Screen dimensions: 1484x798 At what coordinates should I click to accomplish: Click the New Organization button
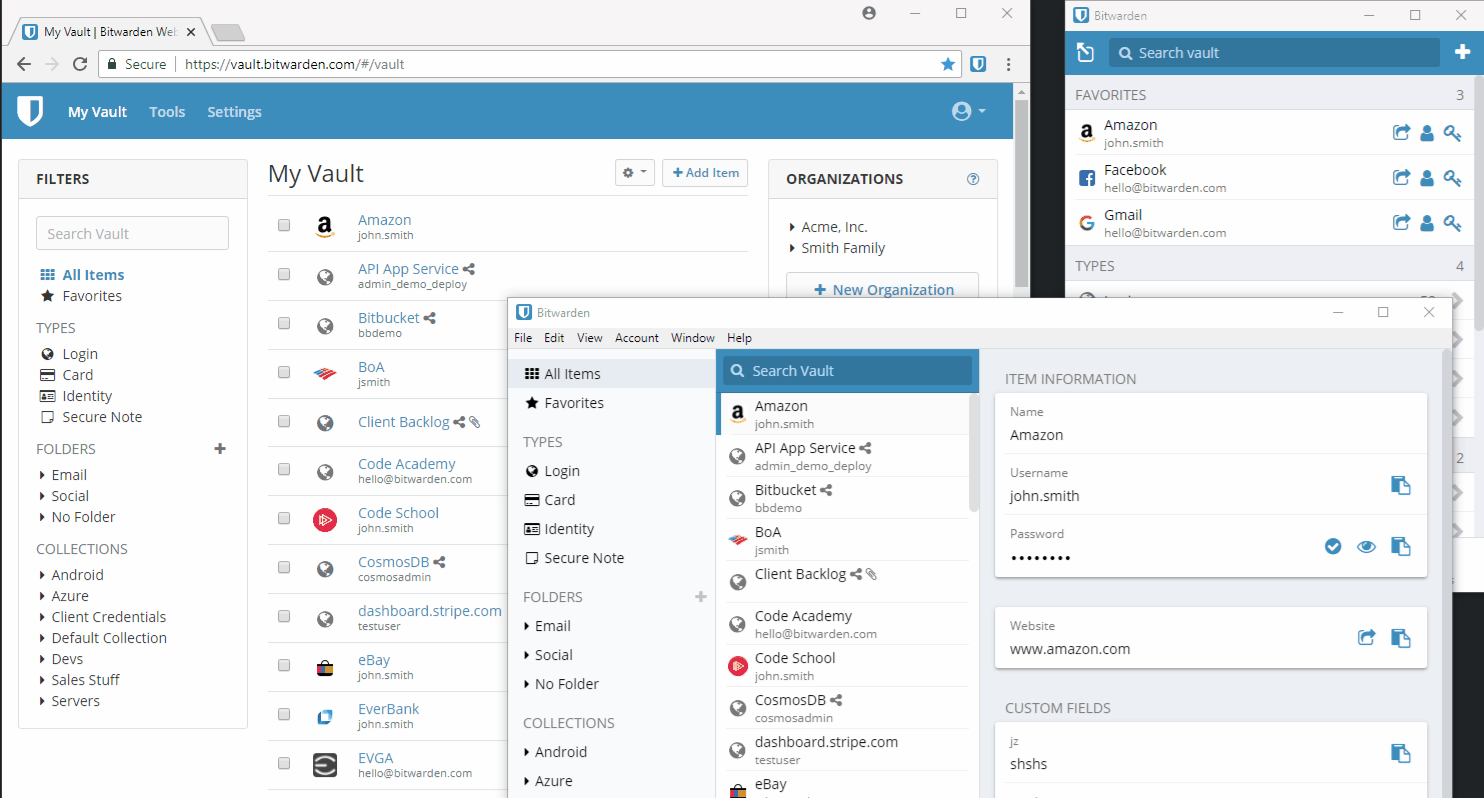pyautogui.click(x=882, y=285)
